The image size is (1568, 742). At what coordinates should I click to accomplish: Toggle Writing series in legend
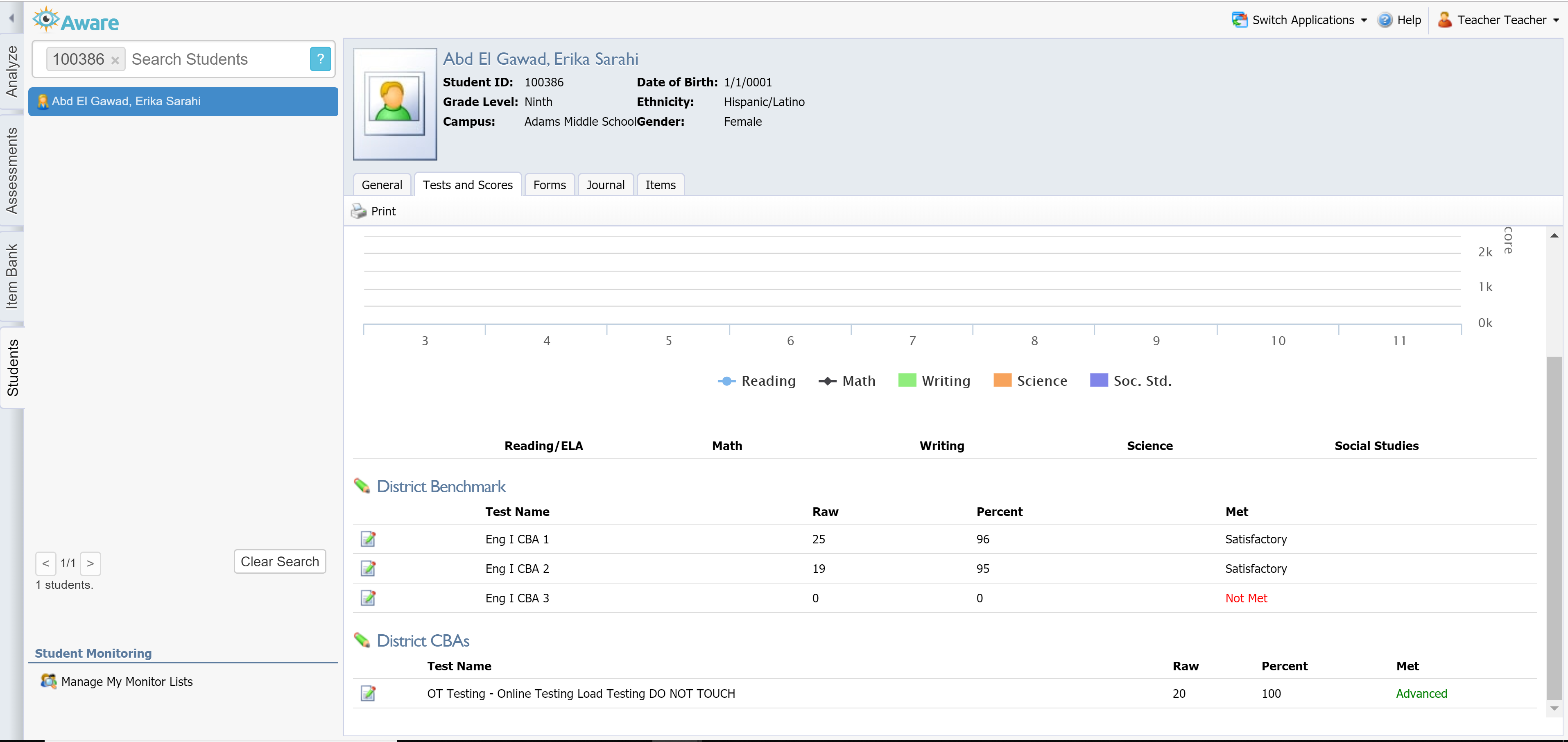coord(934,381)
